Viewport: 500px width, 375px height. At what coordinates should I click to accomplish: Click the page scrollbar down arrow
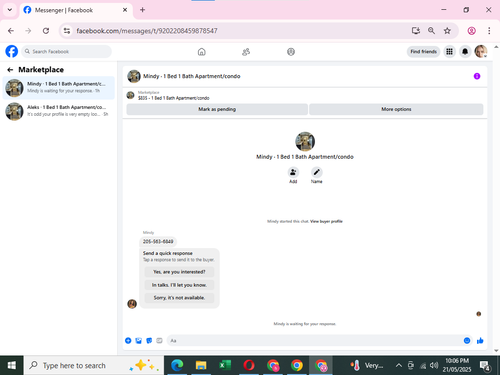(496, 351)
